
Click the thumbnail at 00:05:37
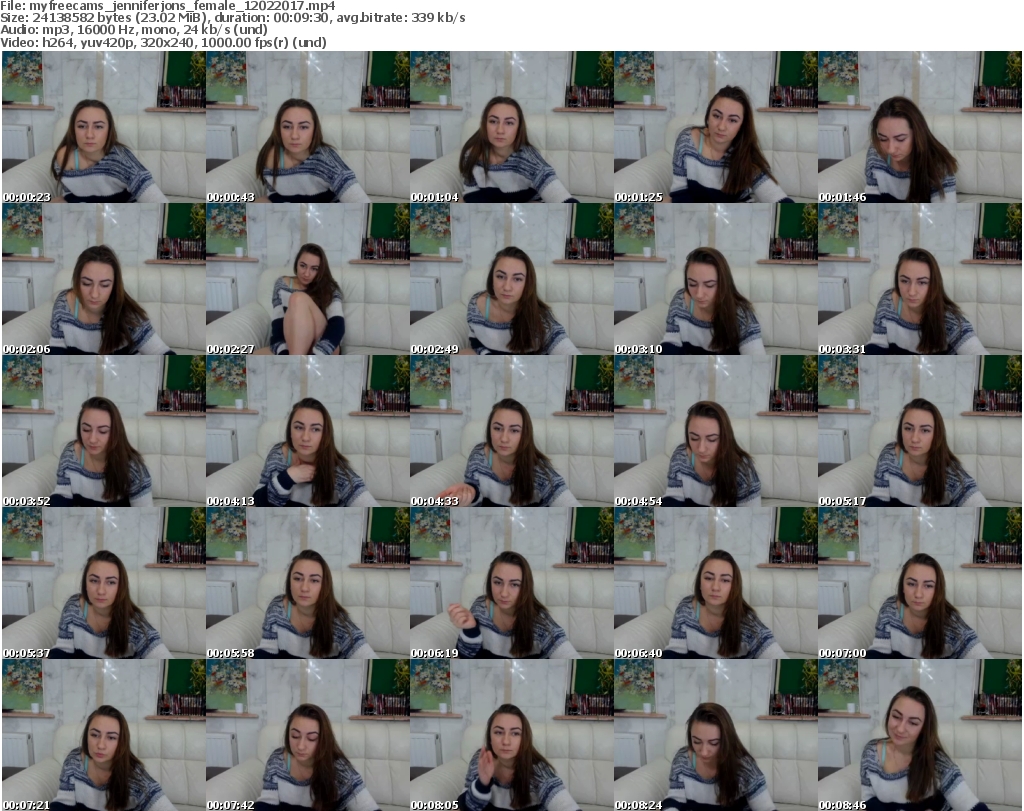pyautogui.click(x=104, y=583)
